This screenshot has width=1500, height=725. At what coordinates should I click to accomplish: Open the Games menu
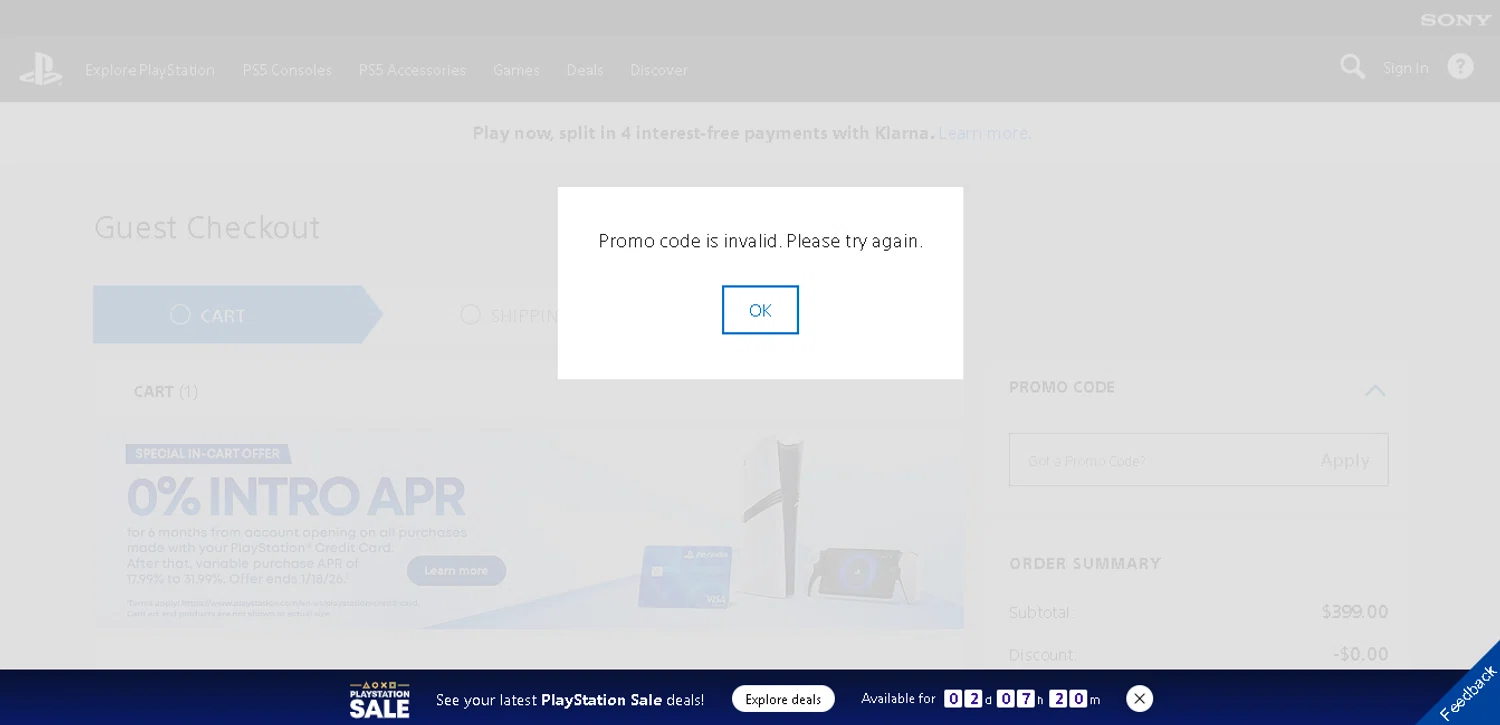pyautogui.click(x=516, y=70)
